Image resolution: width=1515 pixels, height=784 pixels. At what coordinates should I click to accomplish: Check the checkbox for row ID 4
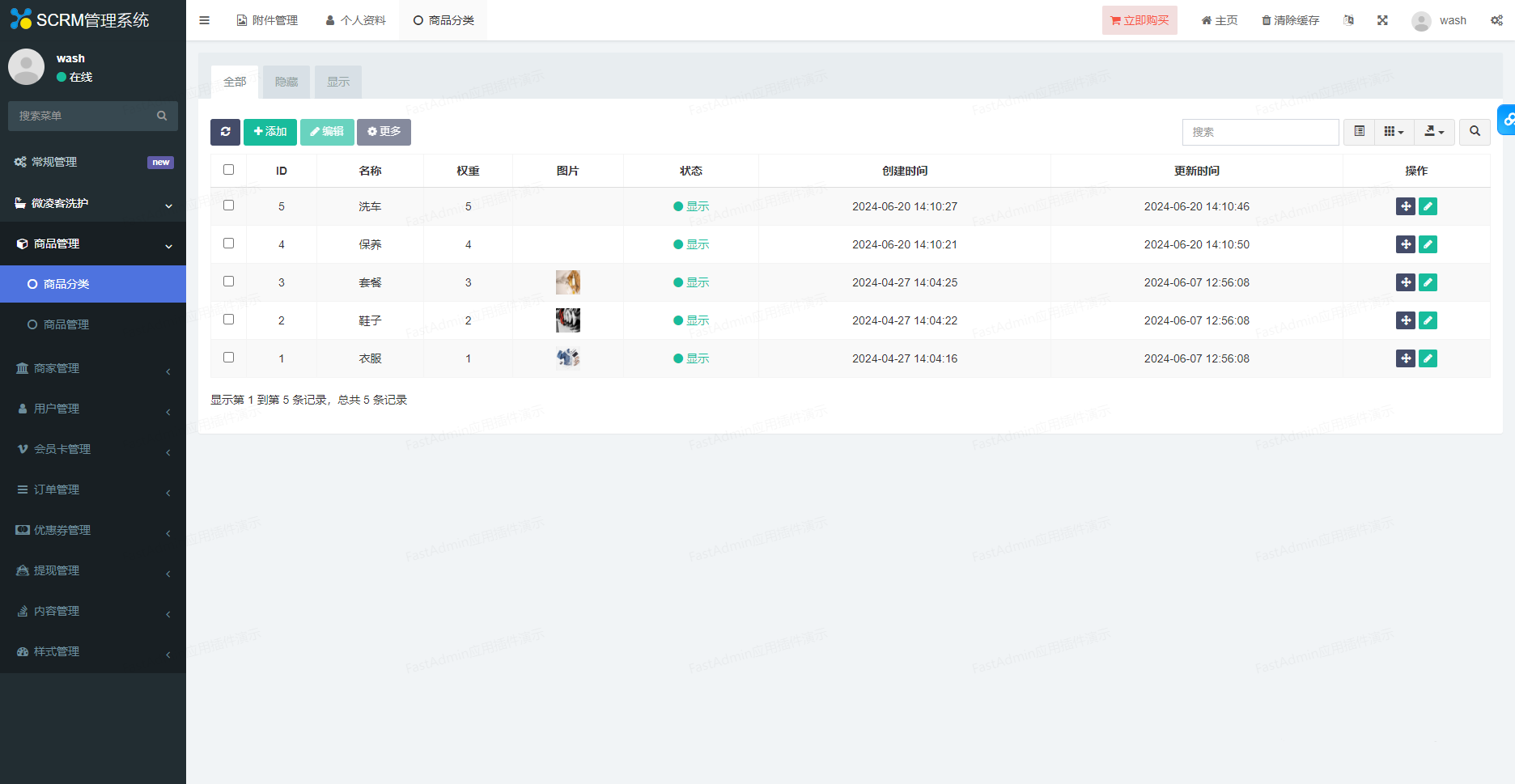[228, 244]
